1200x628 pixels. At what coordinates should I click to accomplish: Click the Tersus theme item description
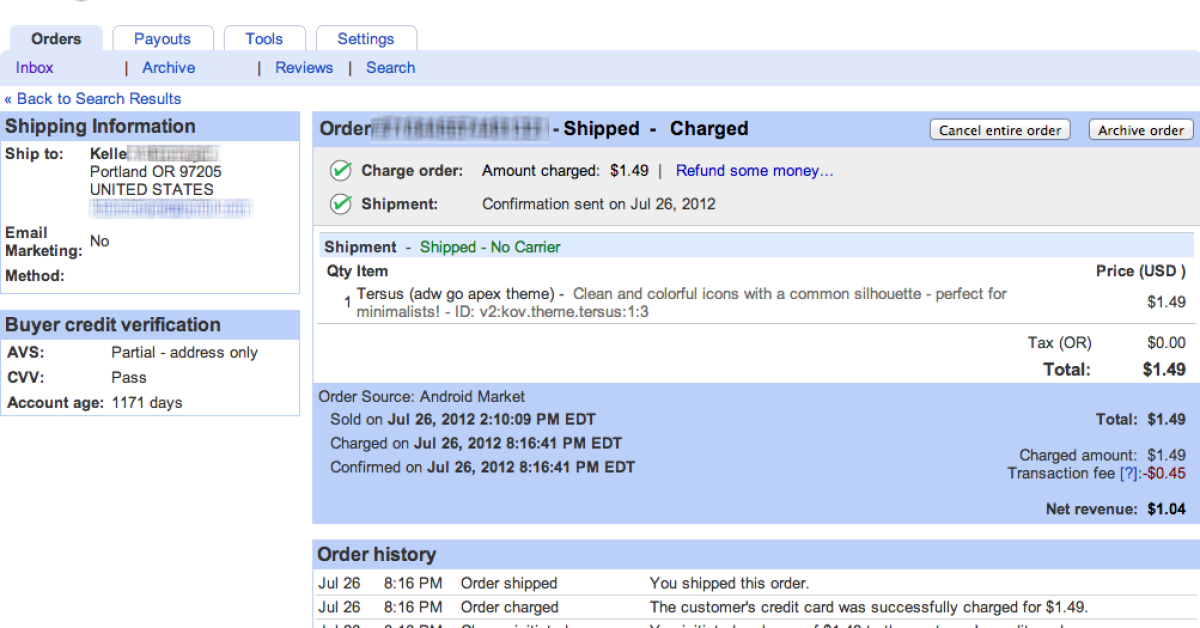(x=680, y=302)
